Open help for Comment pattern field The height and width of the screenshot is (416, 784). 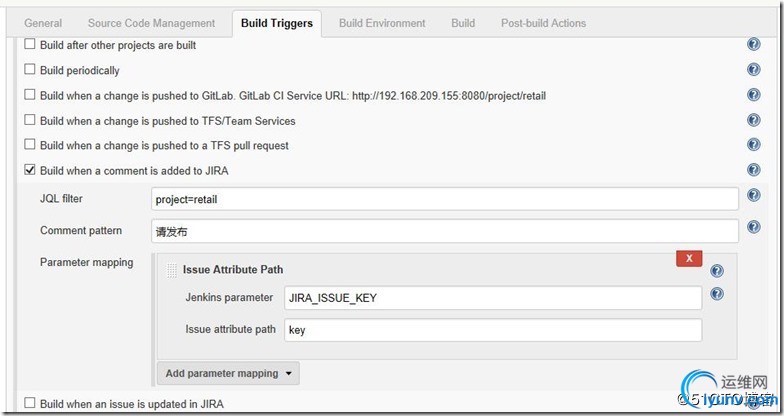point(754,227)
